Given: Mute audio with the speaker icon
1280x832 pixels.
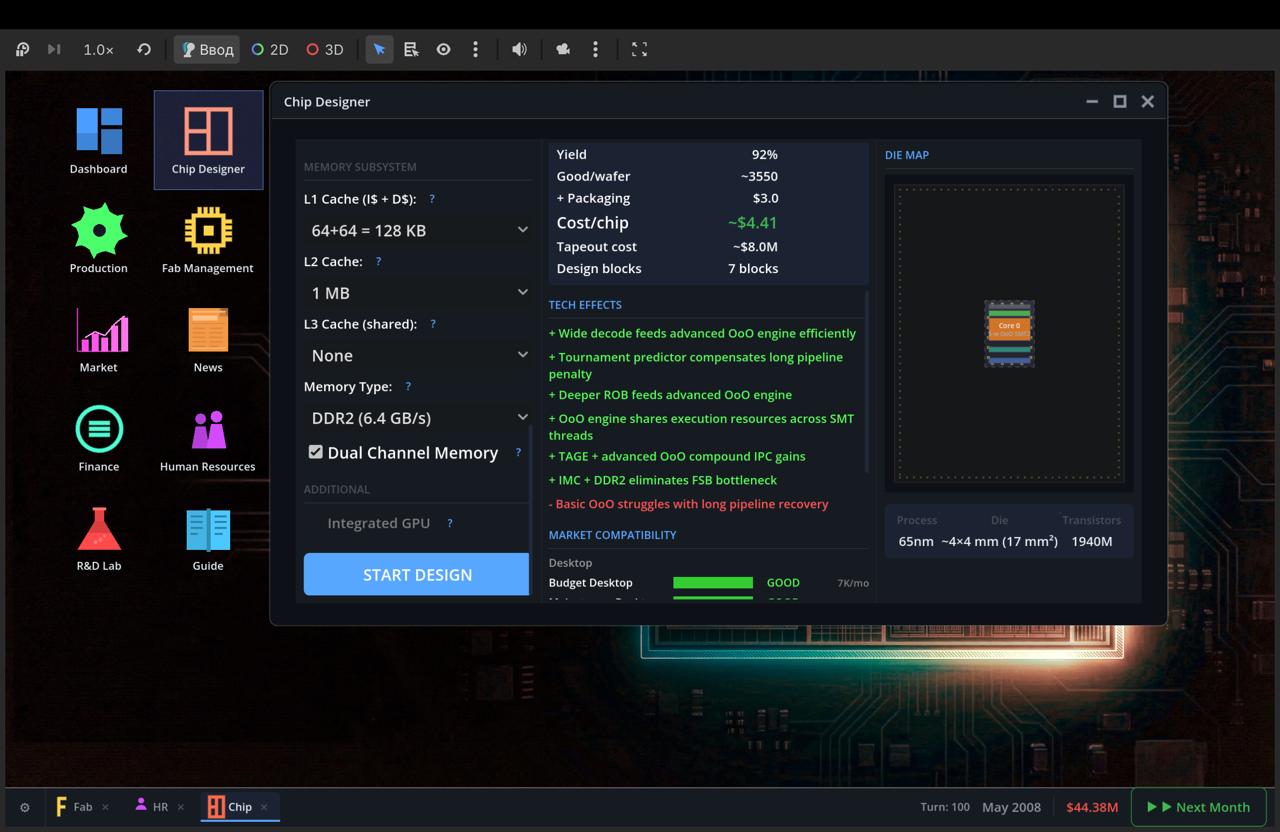Looking at the screenshot, I should [x=519, y=49].
